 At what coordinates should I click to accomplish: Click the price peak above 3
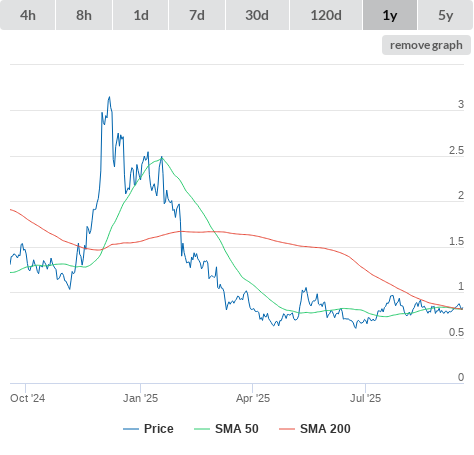(109, 97)
